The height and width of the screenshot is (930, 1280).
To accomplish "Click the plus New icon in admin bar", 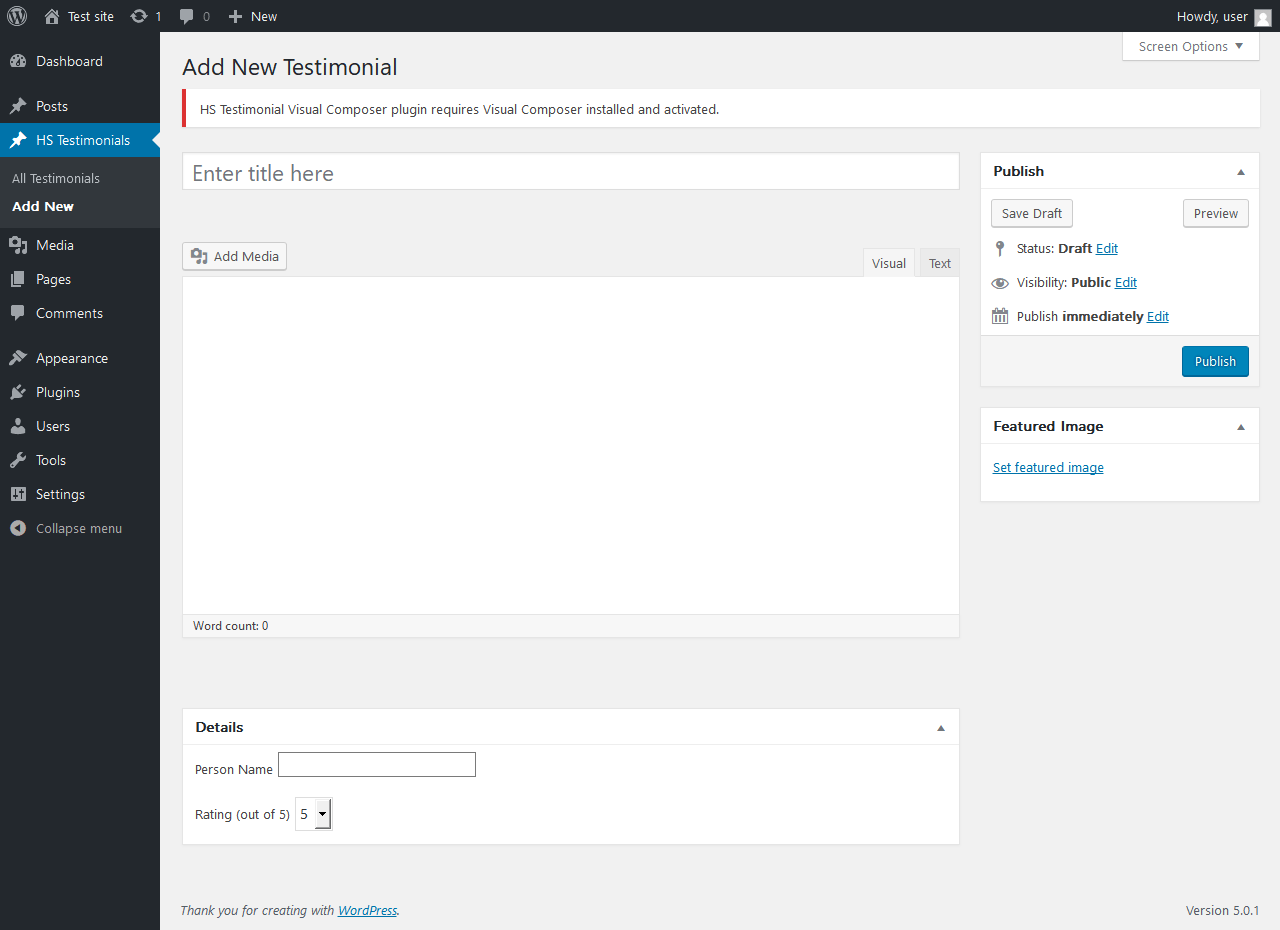I will click(235, 16).
